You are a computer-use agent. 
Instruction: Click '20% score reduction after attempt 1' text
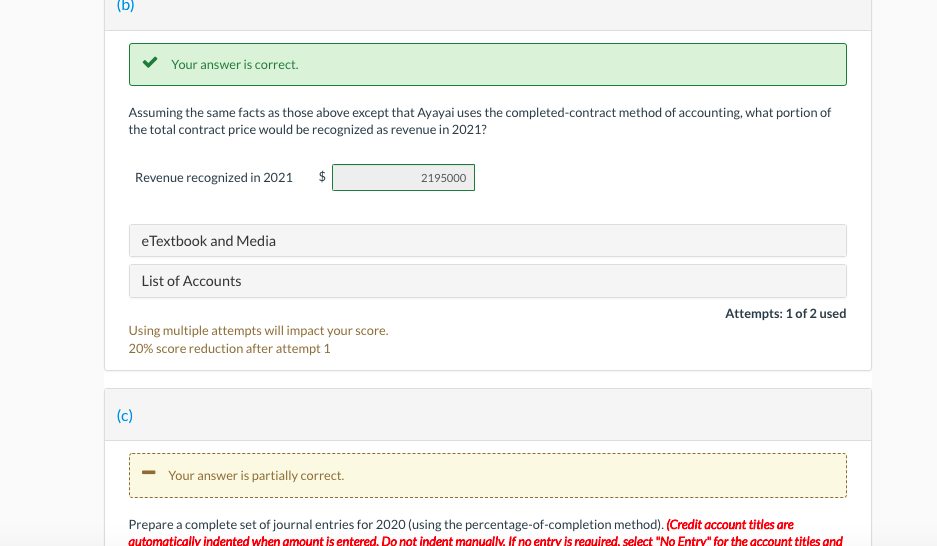(x=229, y=348)
